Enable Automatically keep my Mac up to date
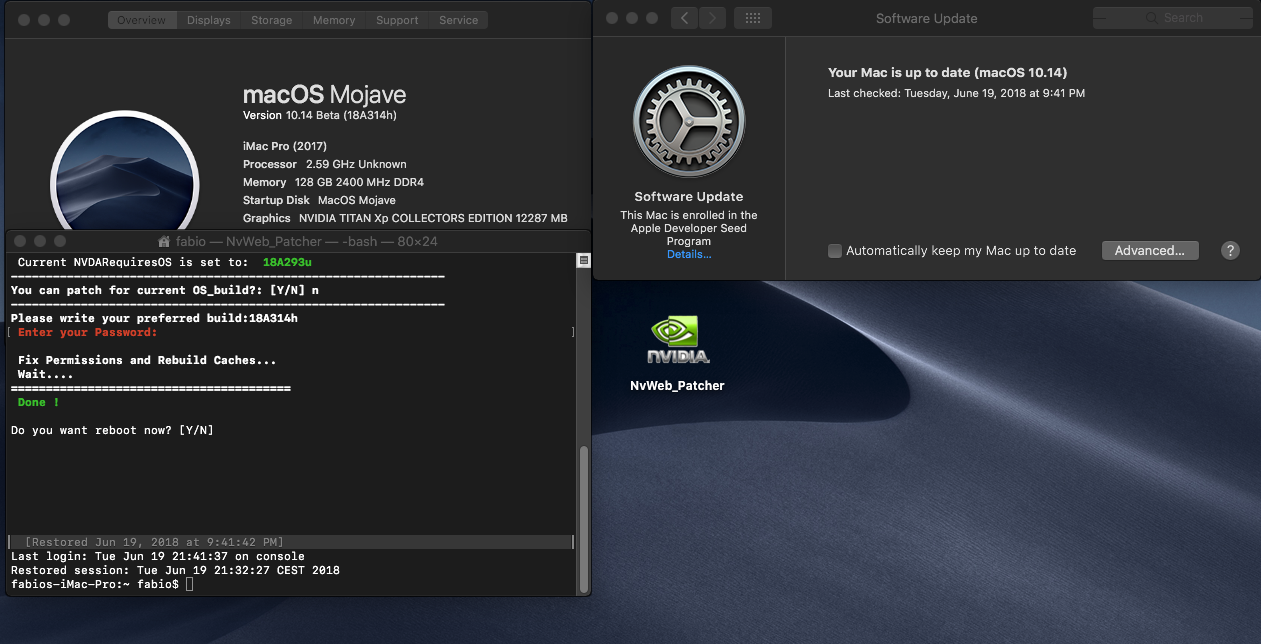The image size is (1261, 644). 835,251
